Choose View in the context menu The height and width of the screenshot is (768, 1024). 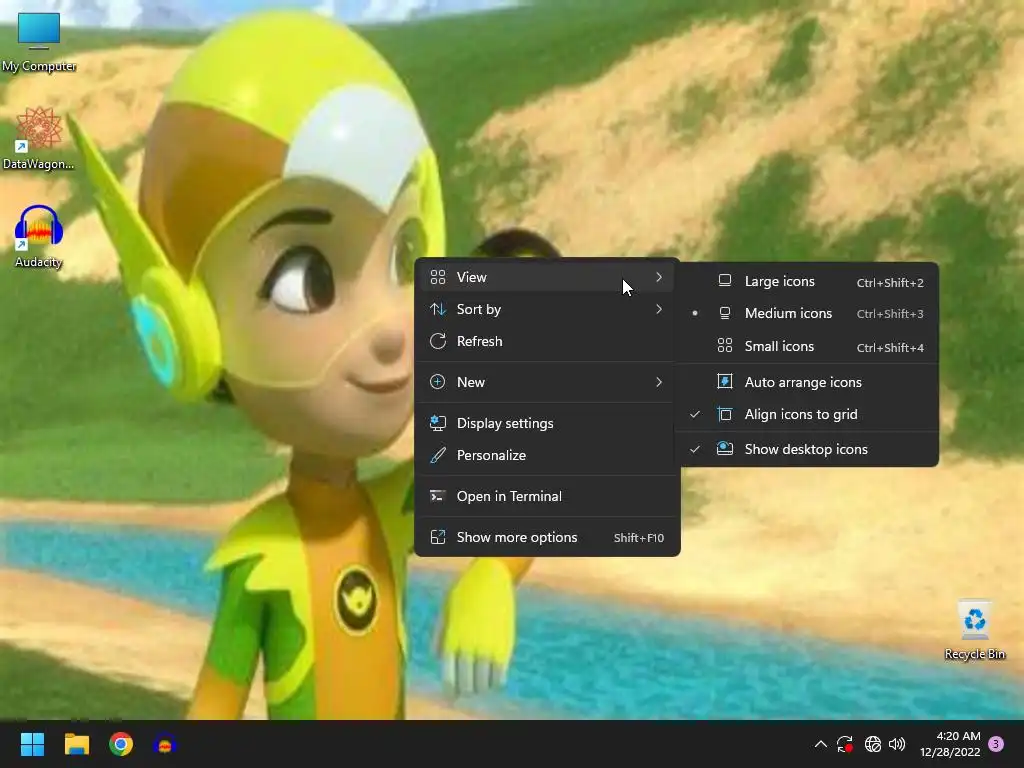pyautogui.click(x=547, y=277)
